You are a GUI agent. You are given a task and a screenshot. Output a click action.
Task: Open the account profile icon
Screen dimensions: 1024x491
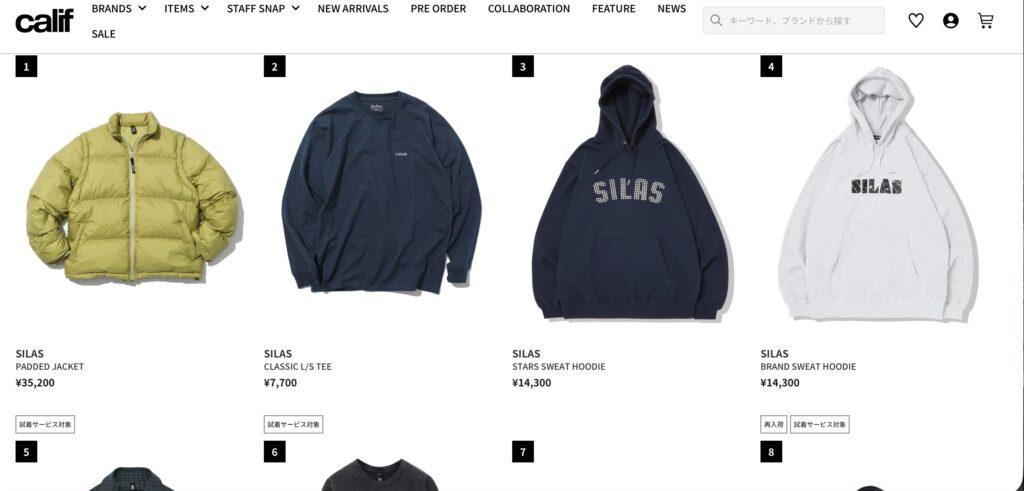(951, 21)
